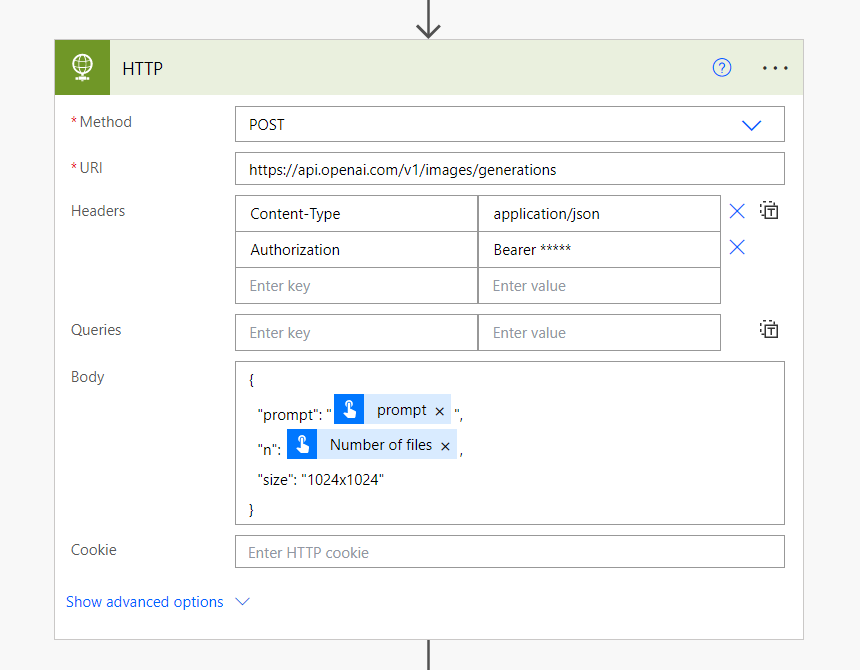The width and height of the screenshot is (860, 670).
Task: Click the HTTP globe connector icon
Action: (x=83, y=68)
